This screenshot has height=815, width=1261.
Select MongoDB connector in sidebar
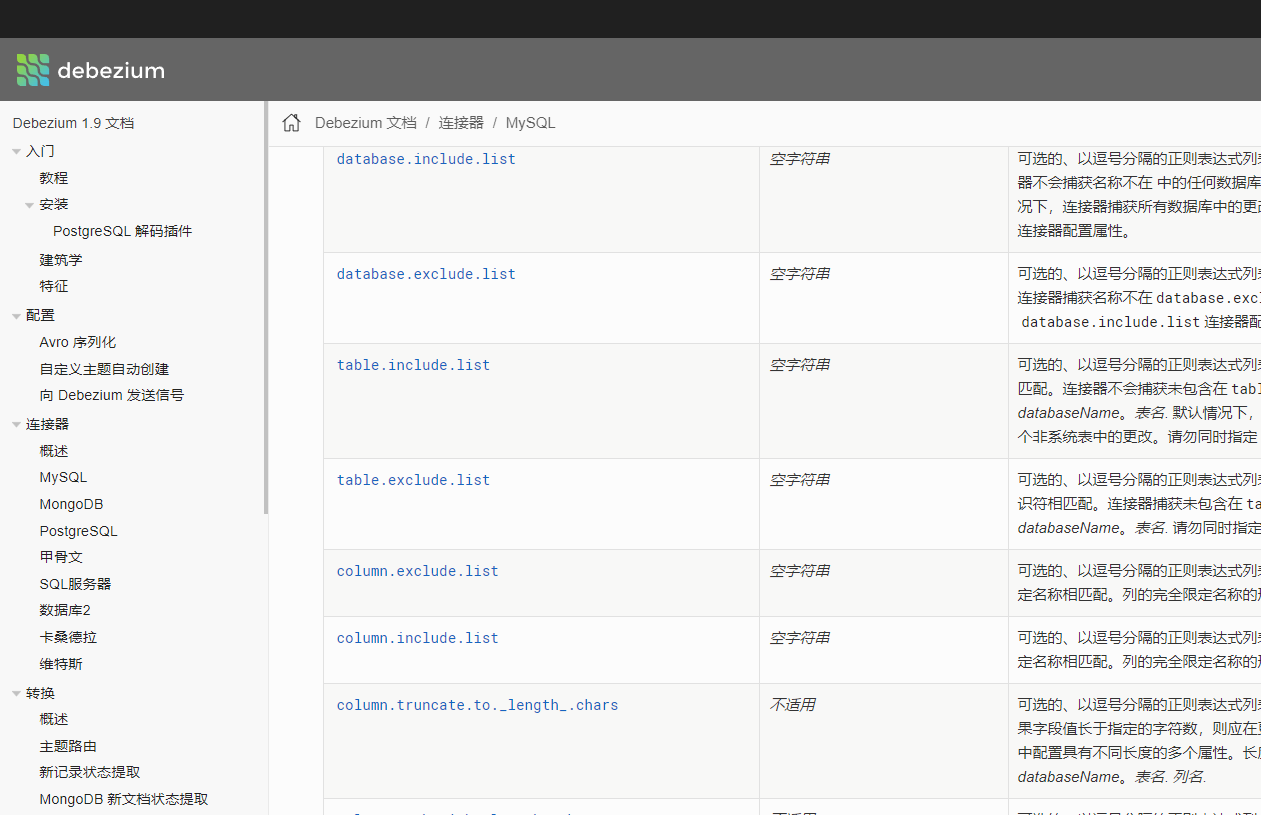coord(72,504)
